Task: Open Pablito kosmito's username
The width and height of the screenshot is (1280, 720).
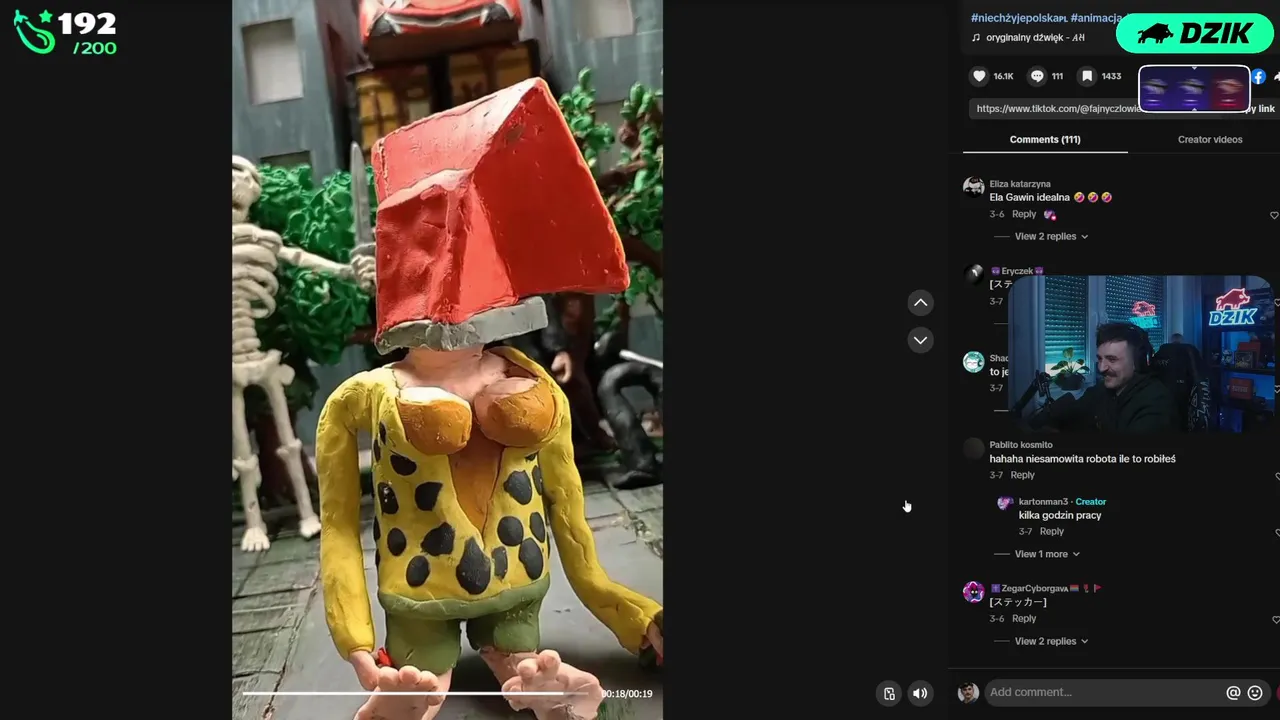Action: (1021, 445)
